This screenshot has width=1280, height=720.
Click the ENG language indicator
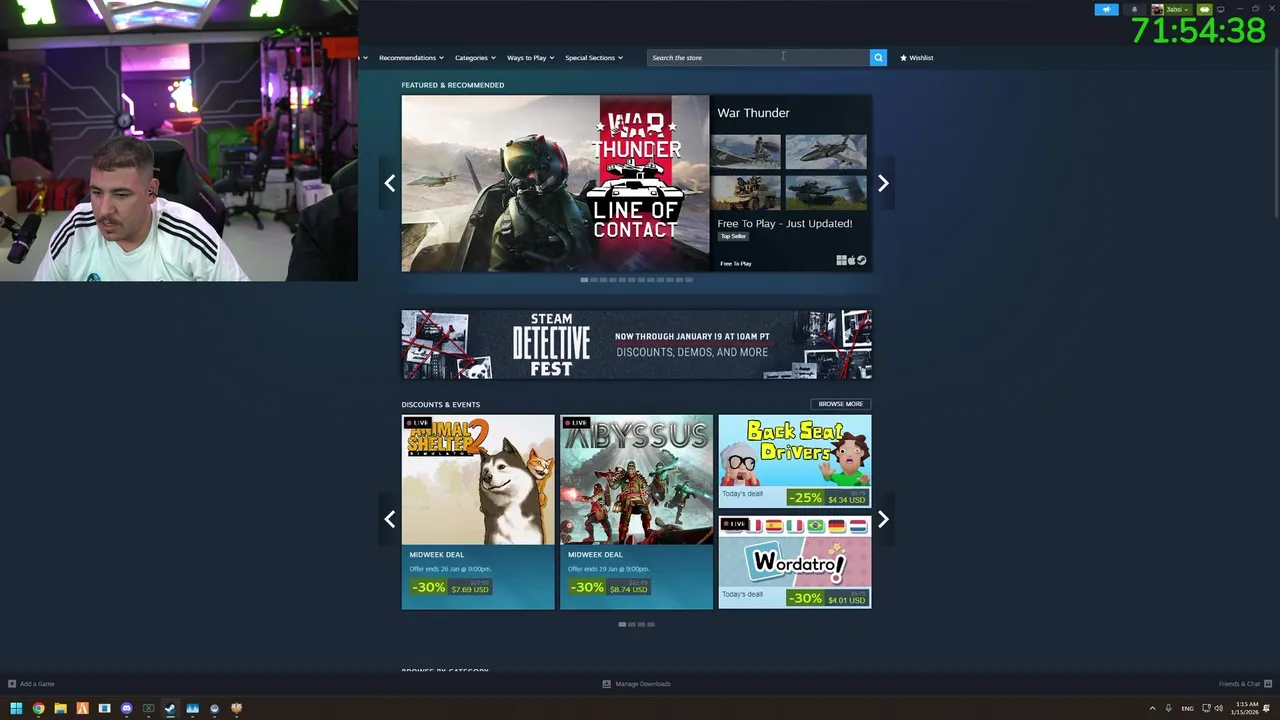[x=1187, y=708]
